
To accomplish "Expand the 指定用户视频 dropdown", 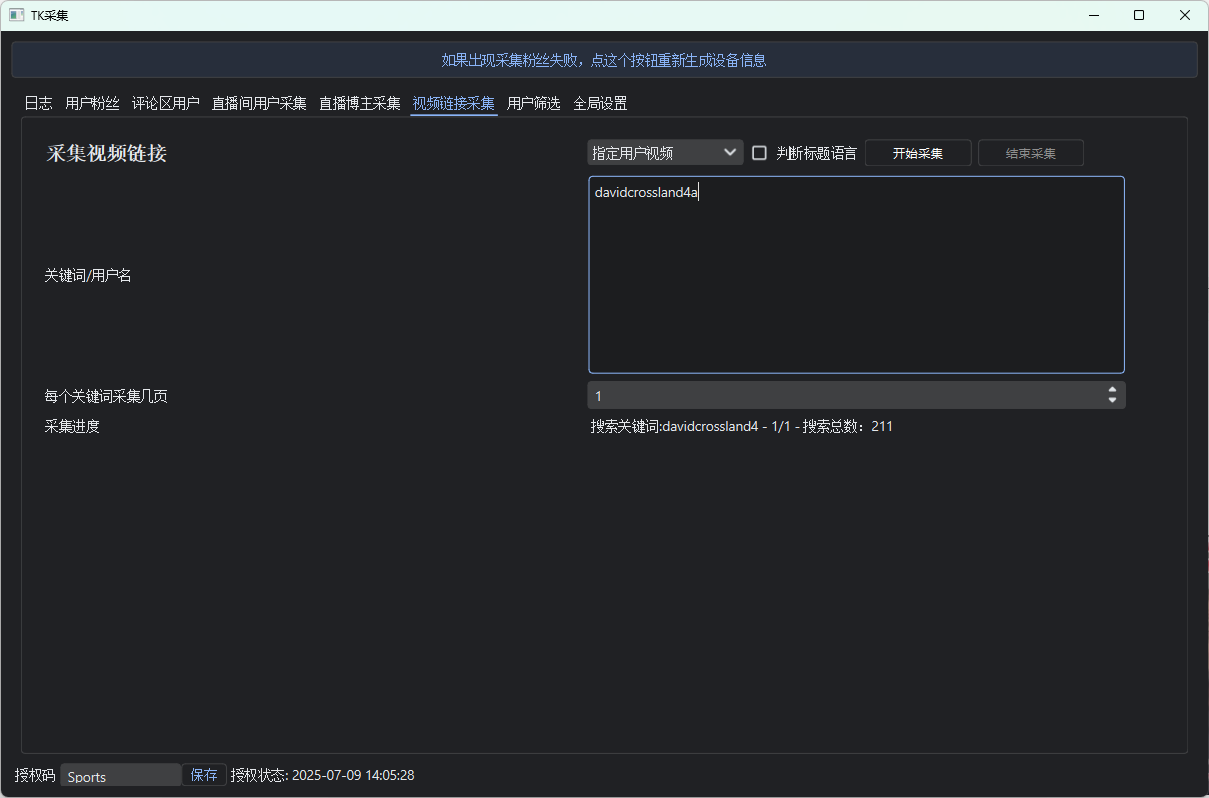I will (665, 153).
